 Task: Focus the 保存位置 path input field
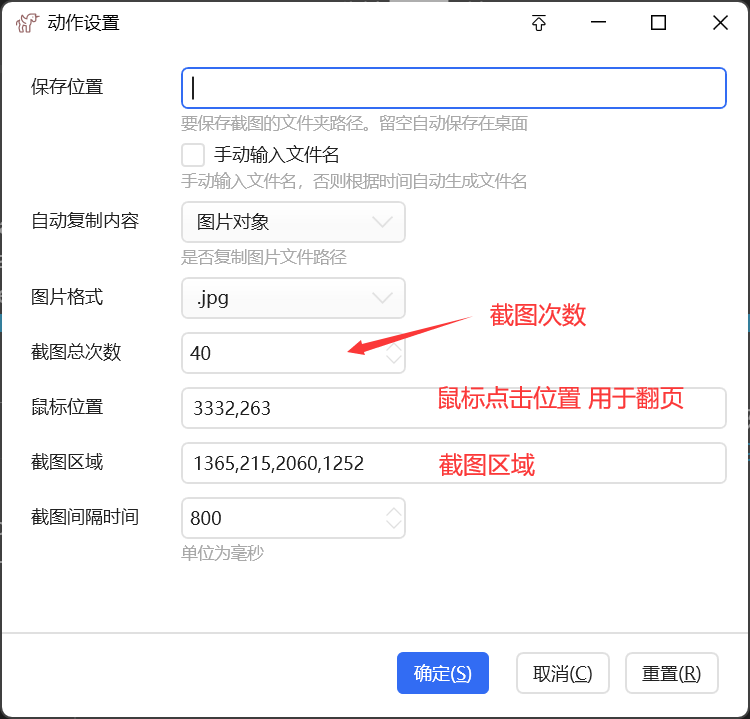pos(454,88)
